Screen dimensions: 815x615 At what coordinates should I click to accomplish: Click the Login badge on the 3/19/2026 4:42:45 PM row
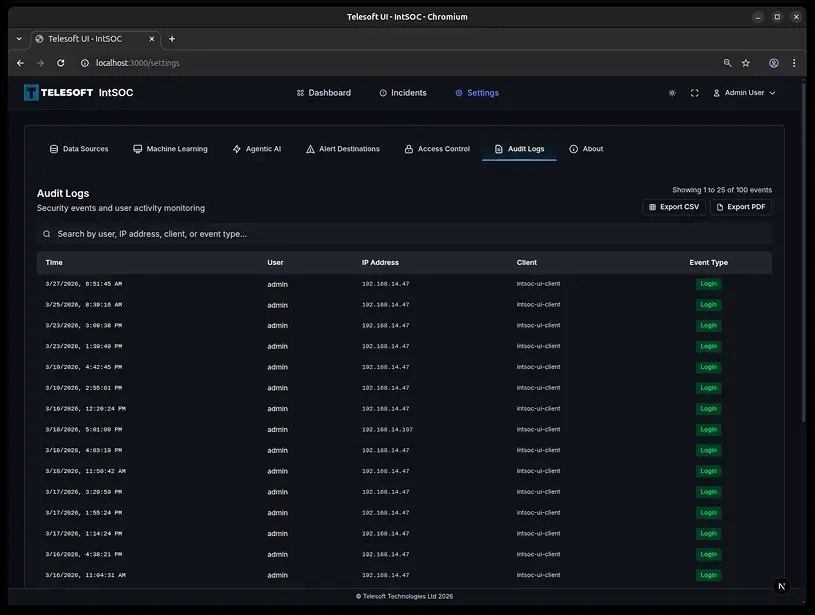[708, 367]
